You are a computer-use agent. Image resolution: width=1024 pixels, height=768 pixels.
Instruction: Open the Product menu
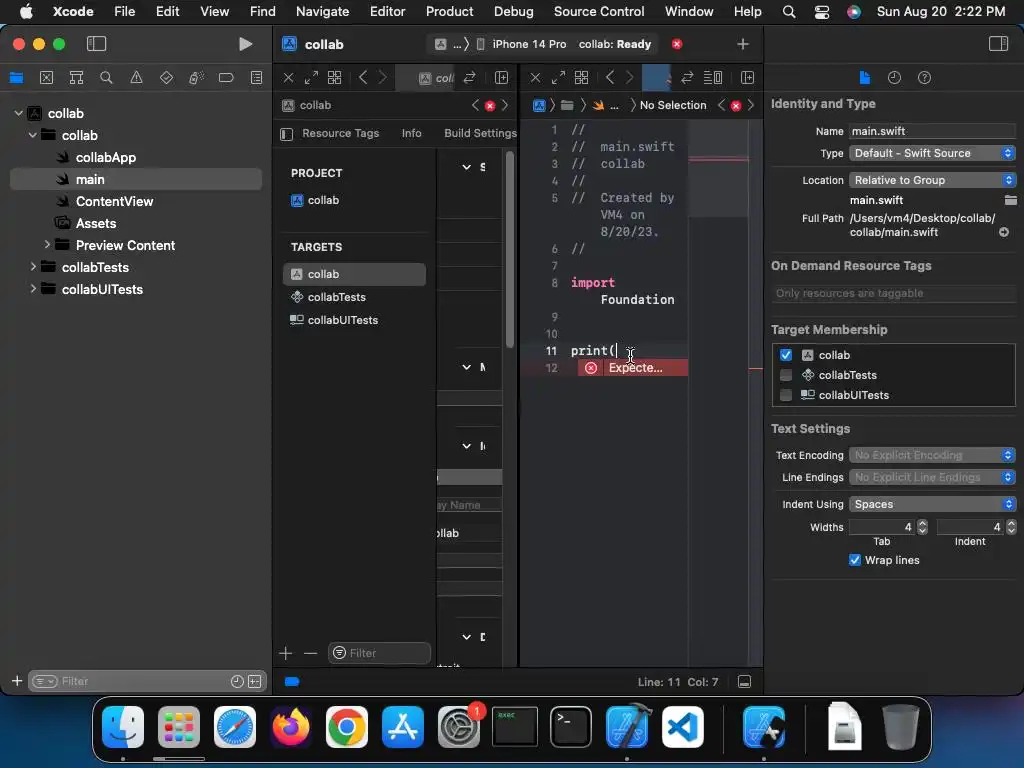449,11
